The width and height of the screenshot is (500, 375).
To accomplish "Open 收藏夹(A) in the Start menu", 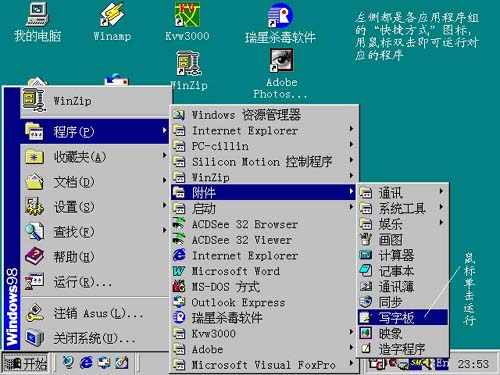I will (95, 157).
